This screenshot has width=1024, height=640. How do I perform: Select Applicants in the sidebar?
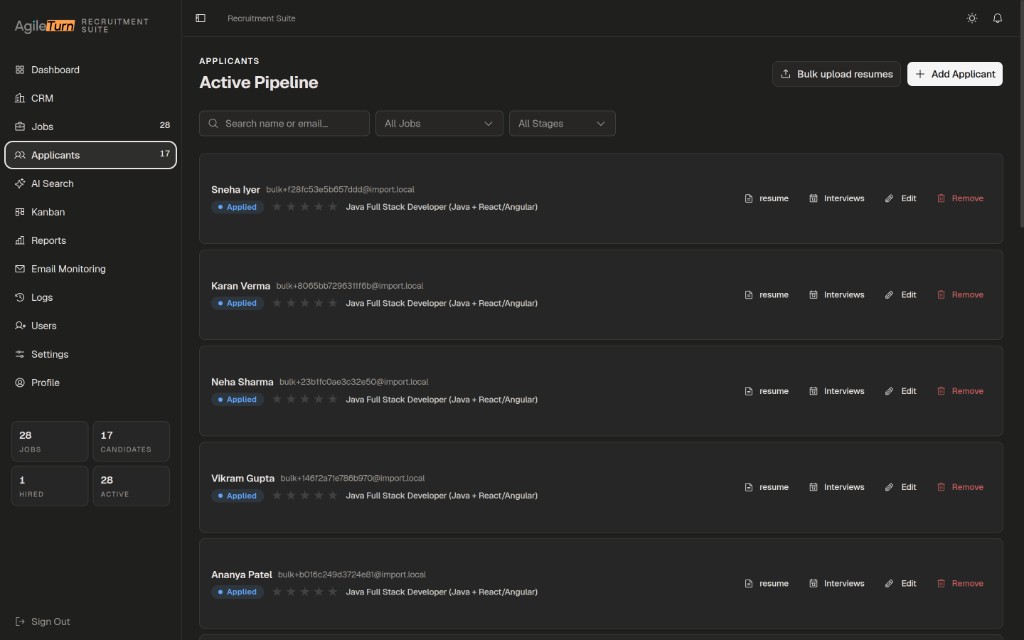click(90, 155)
